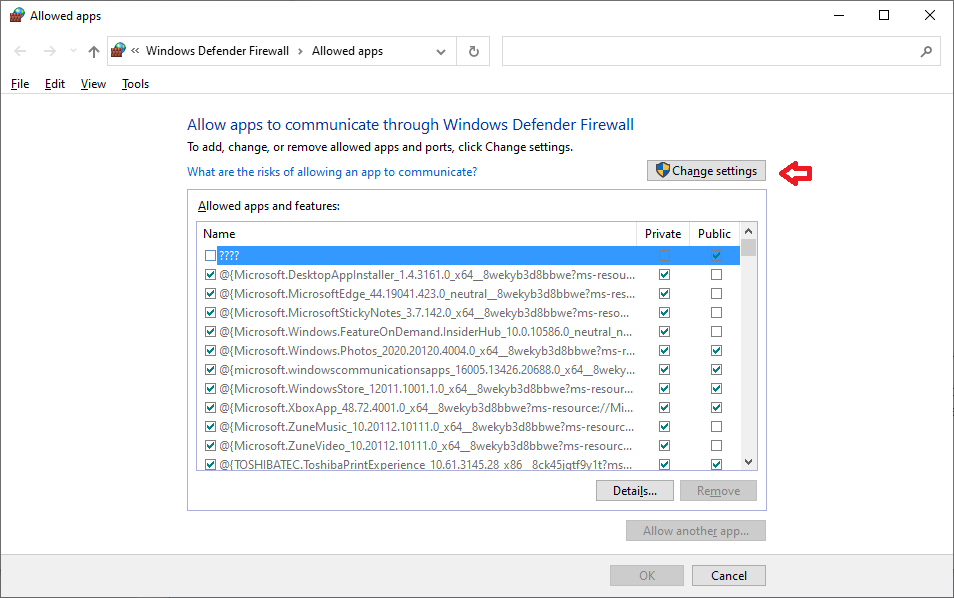Screen dimensions: 954x598
Task: Click the scroll down arrow of the apps list
Action: (x=748, y=462)
